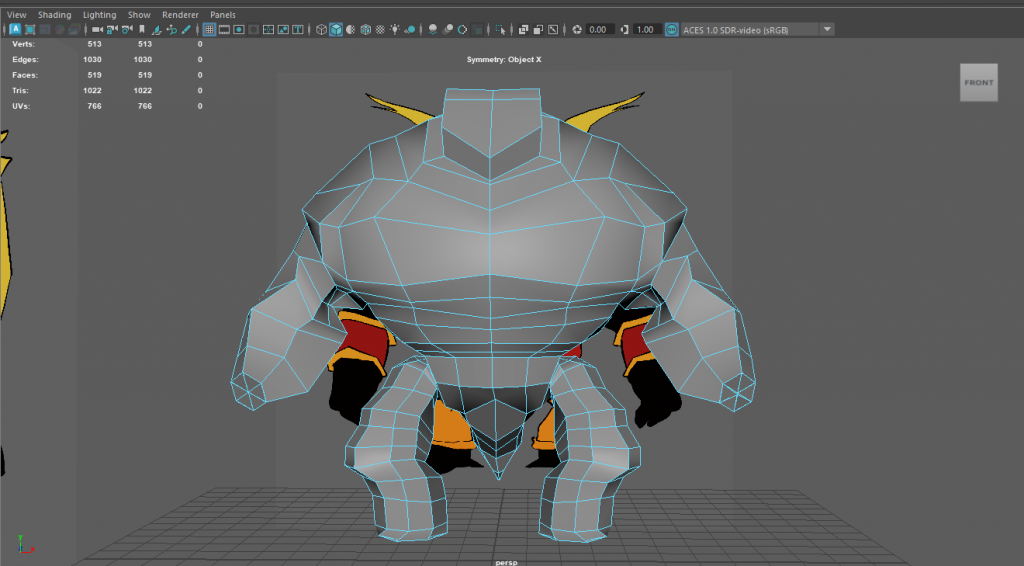Click the Motion Blur icon

[448, 29]
